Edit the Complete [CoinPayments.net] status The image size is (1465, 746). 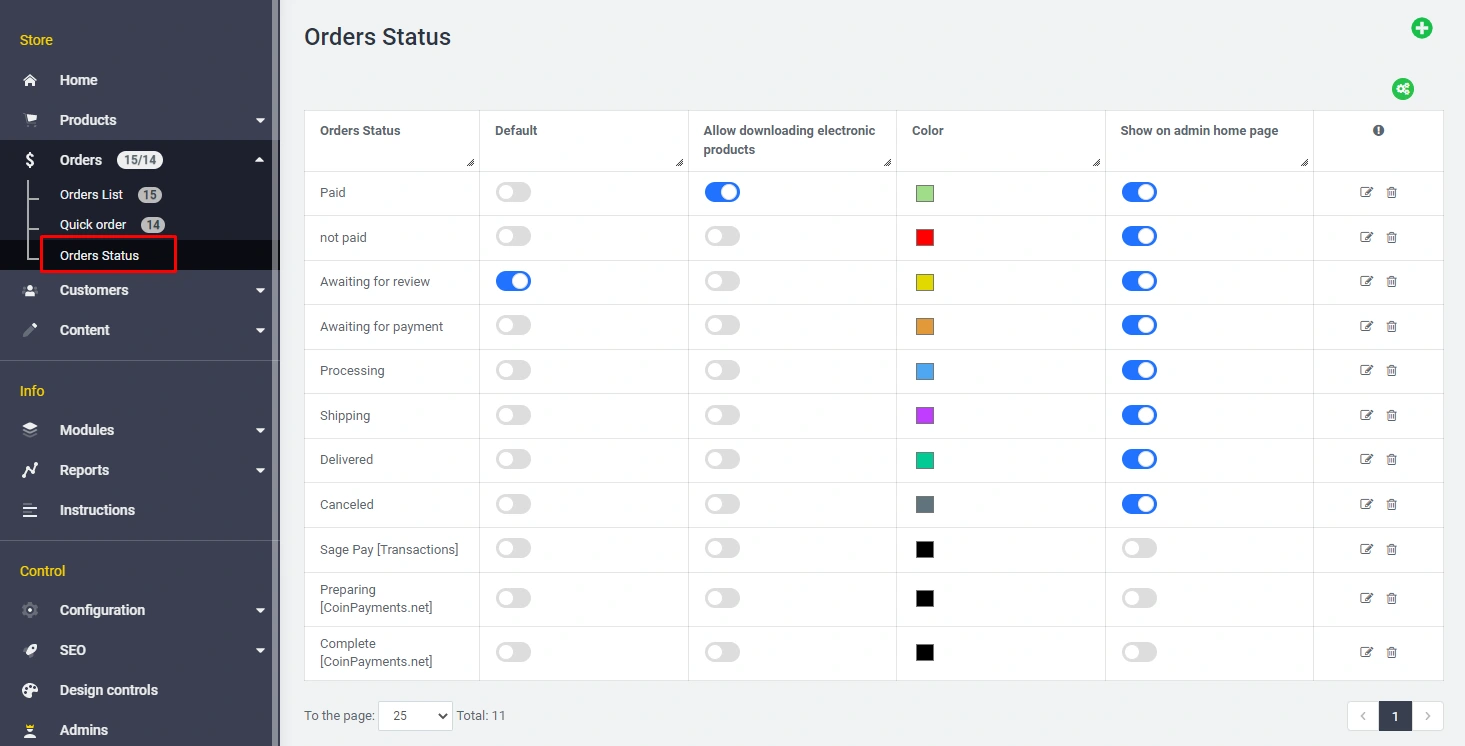1366,653
